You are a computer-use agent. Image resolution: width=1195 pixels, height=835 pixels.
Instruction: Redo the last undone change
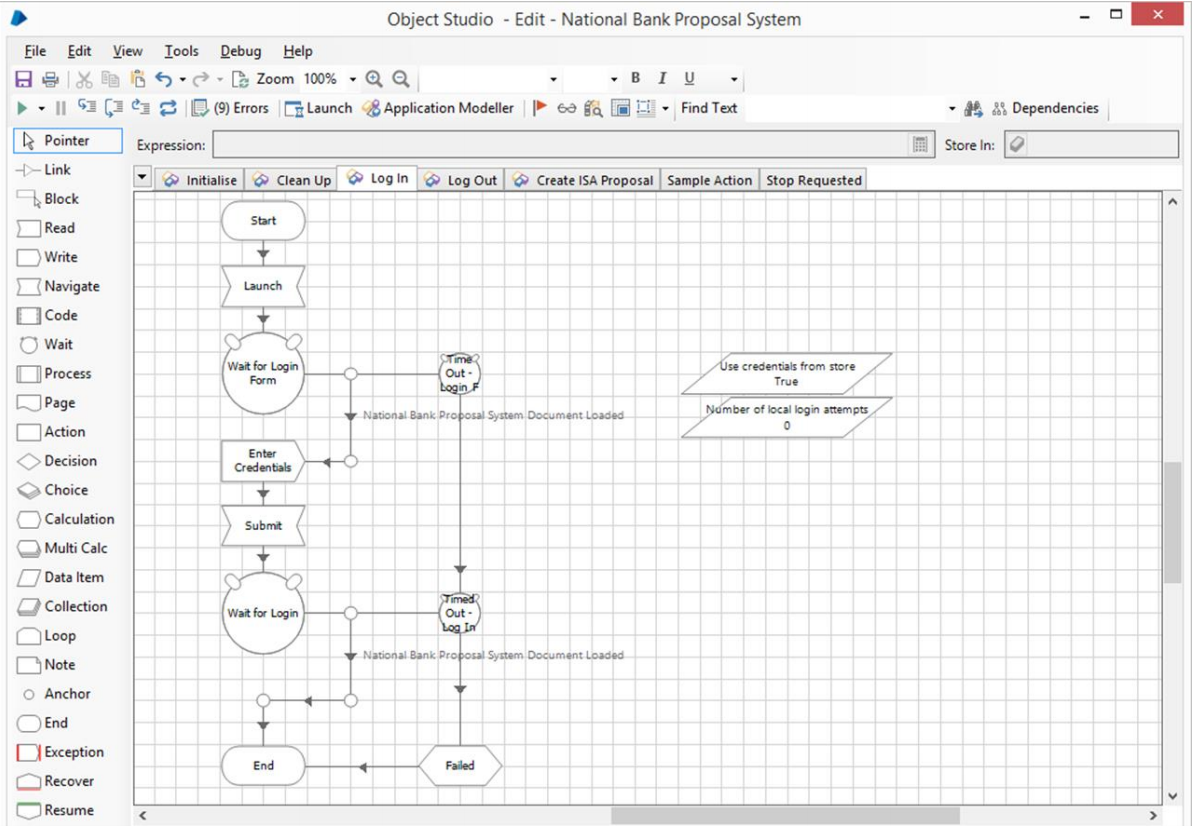tap(200, 79)
